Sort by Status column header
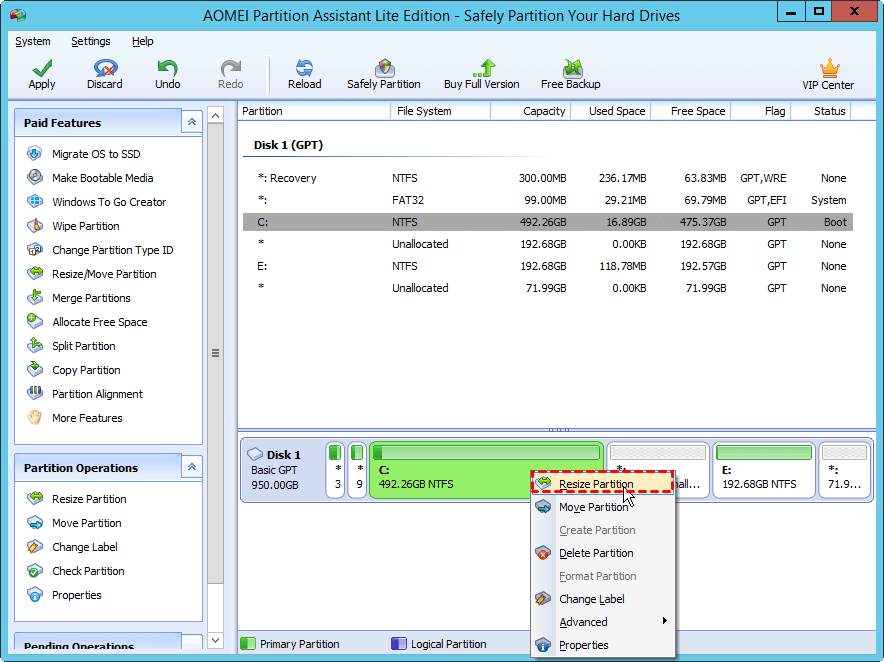The image size is (884, 662). 821,111
